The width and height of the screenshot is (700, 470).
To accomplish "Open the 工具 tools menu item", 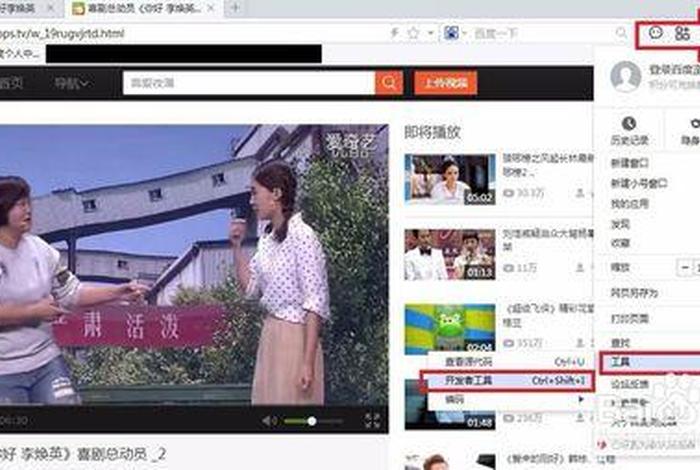I will tap(650, 362).
